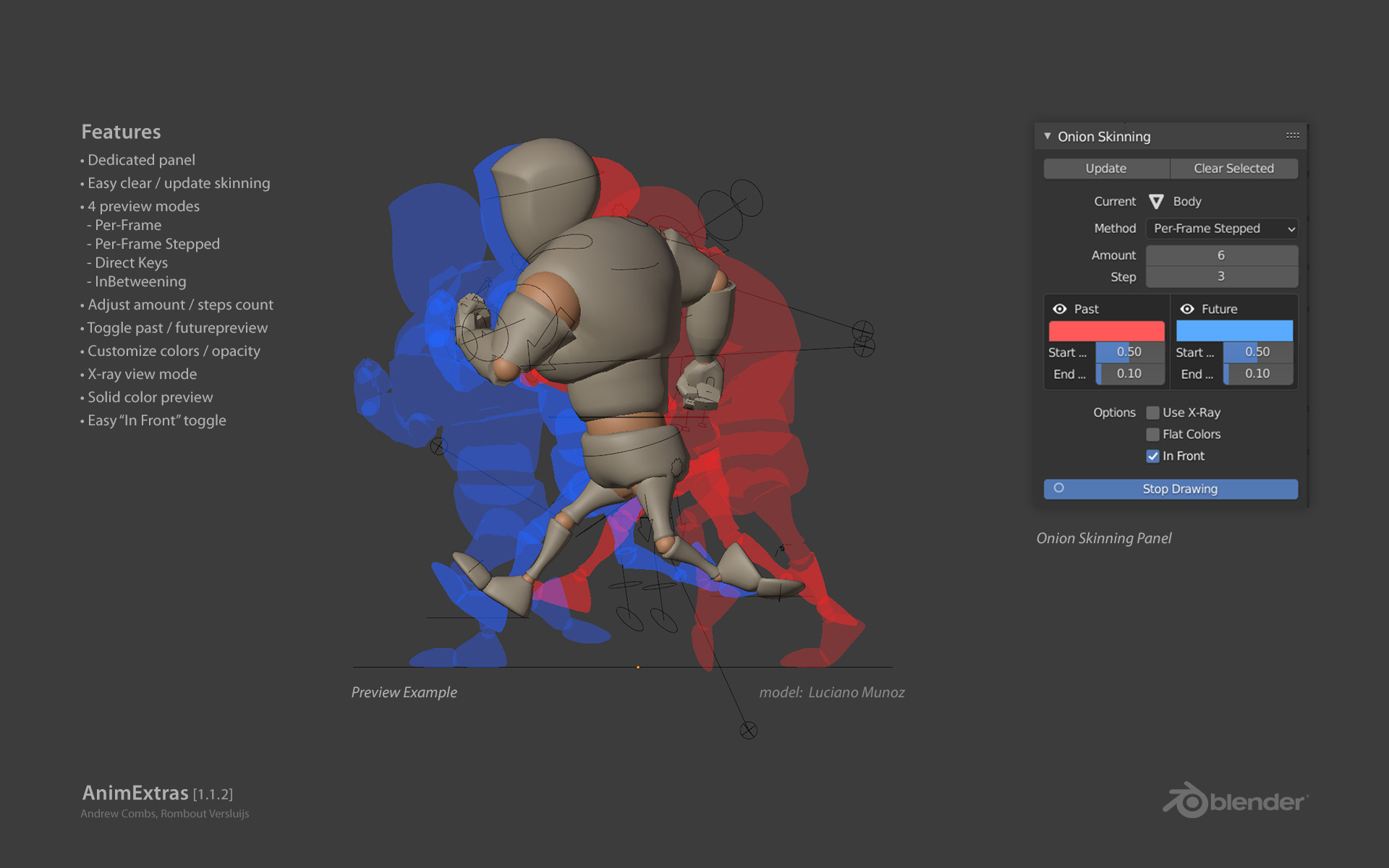1389x868 pixels.
Task: Click the Future End opacity slider
Action: coord(1257,374)
